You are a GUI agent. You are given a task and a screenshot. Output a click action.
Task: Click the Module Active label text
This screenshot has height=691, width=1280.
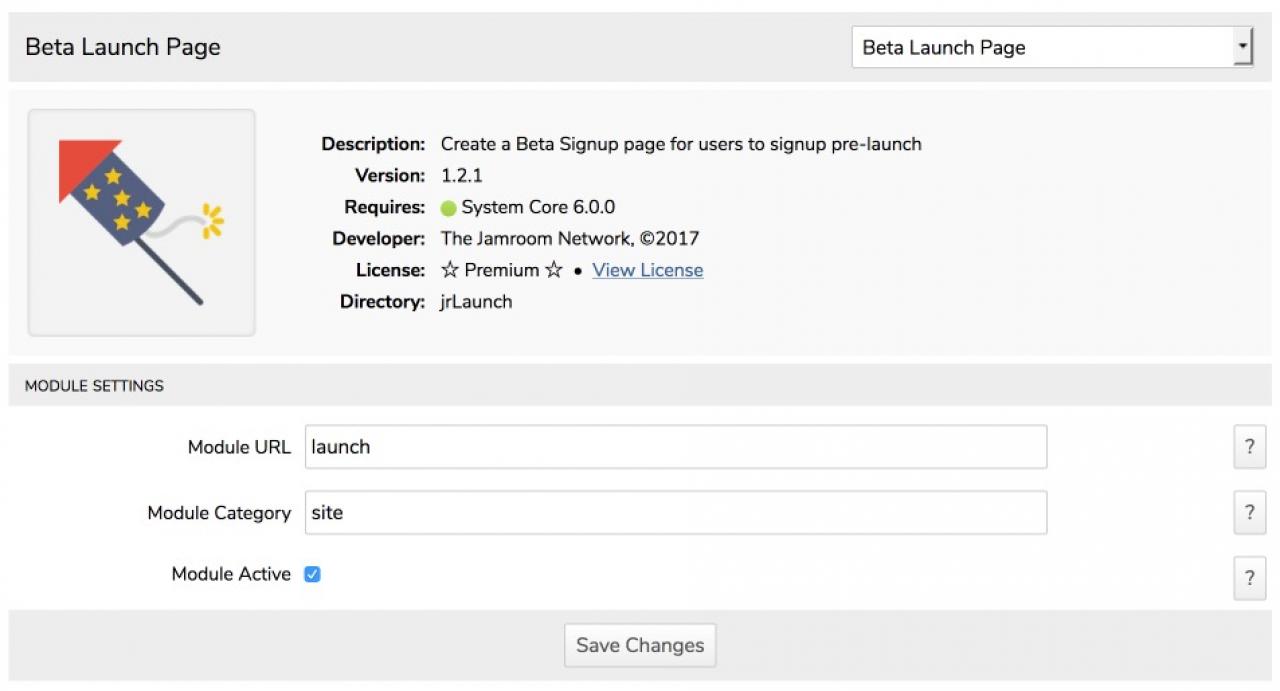point(231,574)
